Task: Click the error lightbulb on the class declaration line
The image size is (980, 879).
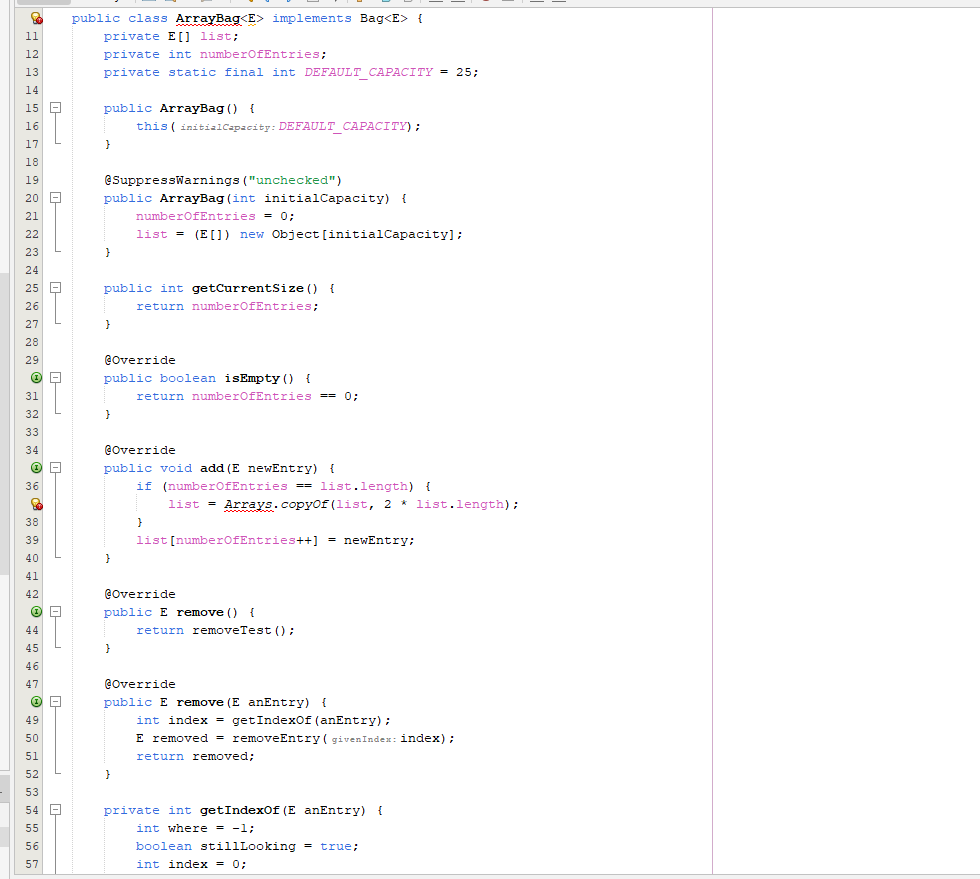Action: (x=35, y=17)
